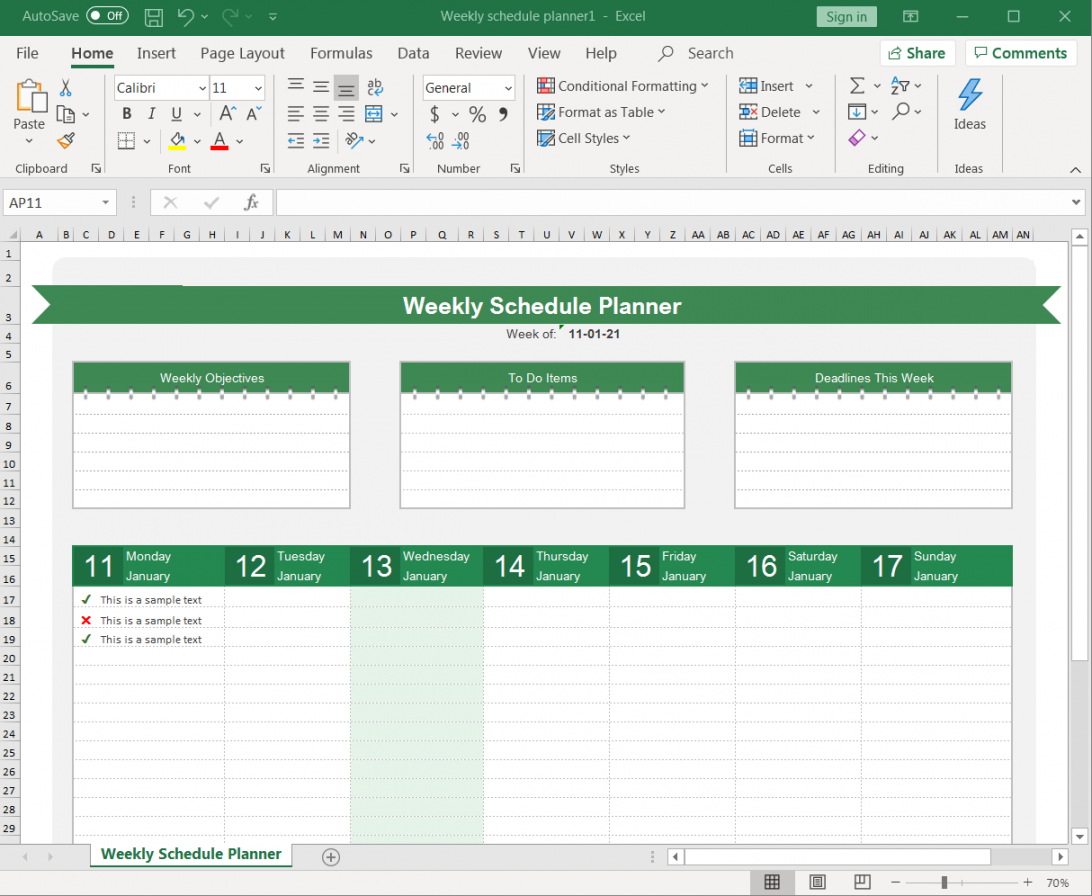This screenshot has height=896, width=1092.
Task: Click Find and Select magnifier icon
Action: (901, 111)
